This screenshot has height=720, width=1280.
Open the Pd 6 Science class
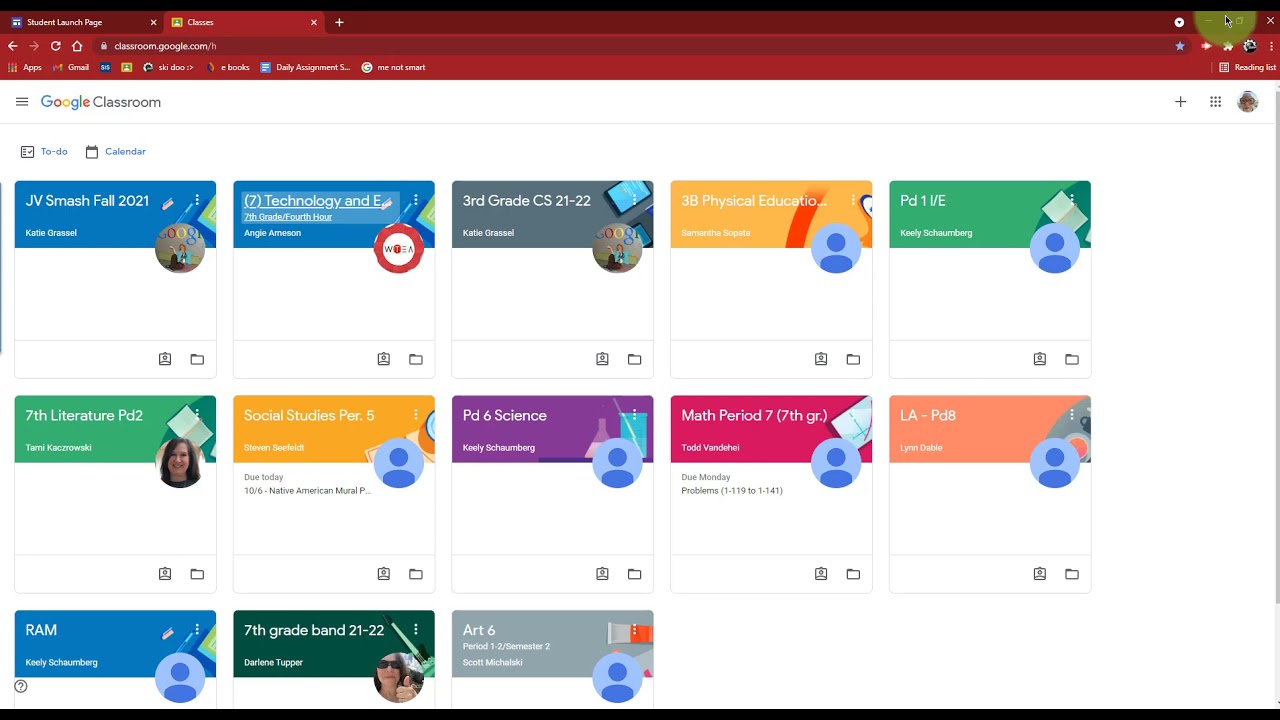(x=504, y=416)
